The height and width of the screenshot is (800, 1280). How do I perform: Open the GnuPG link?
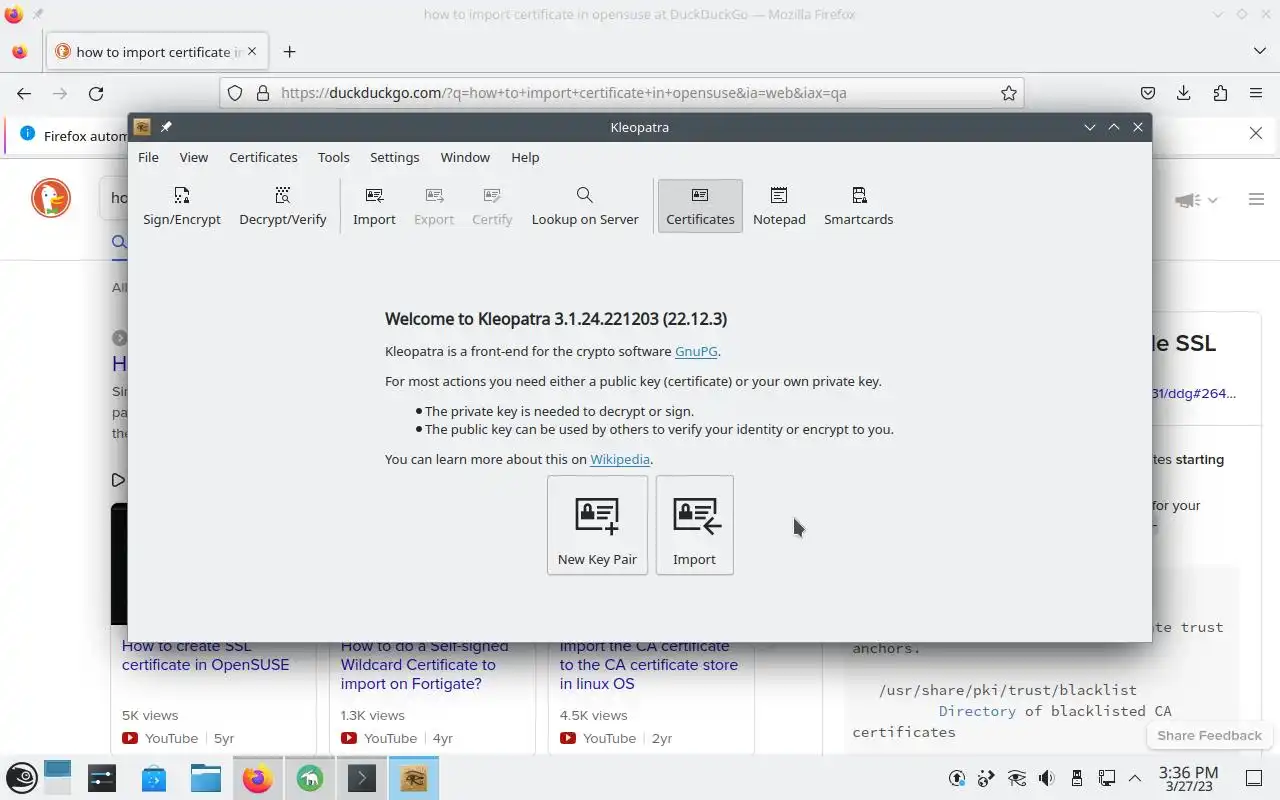[x=696, y=351]
